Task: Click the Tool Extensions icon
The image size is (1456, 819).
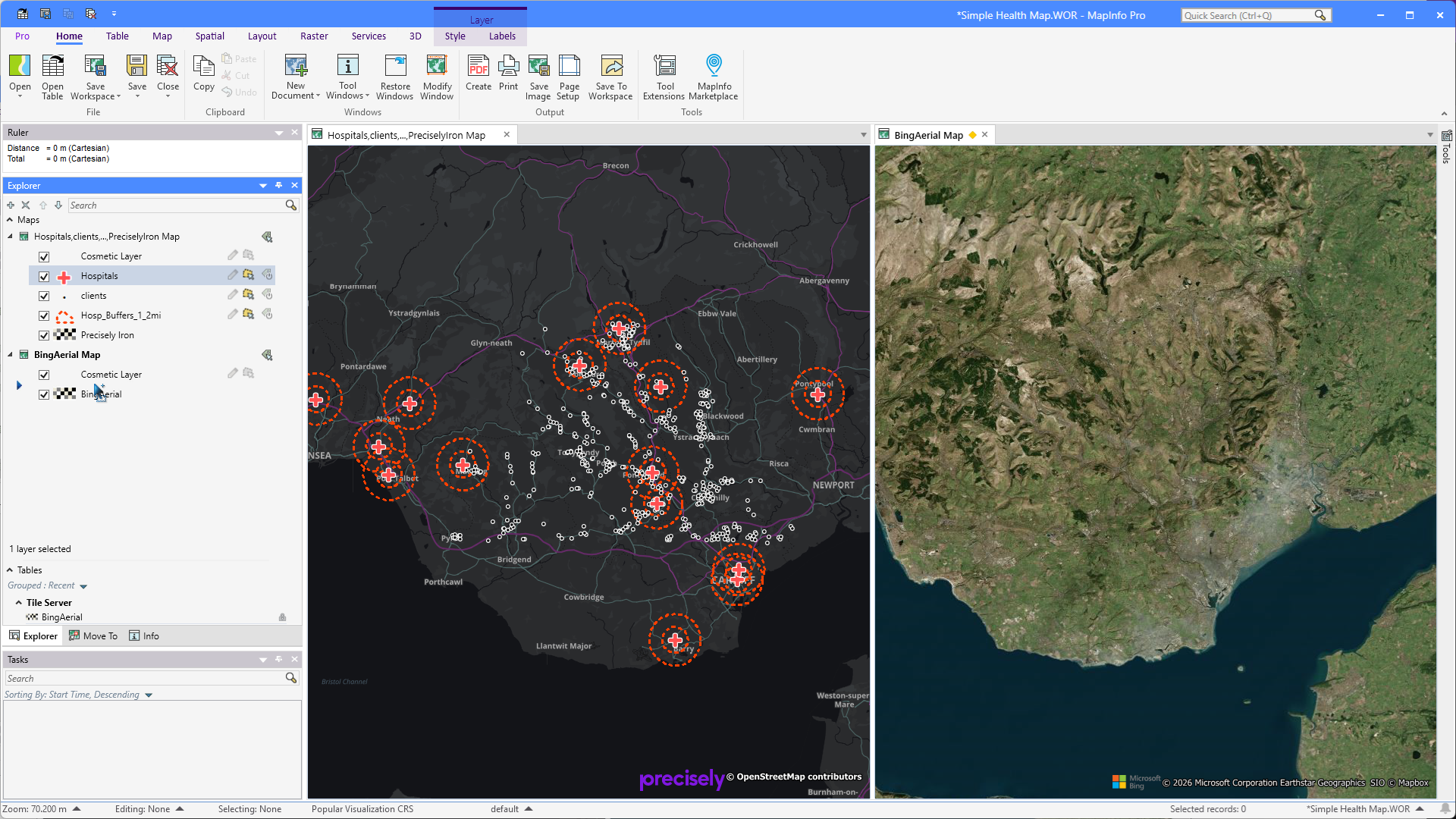Action: coord(664,66)
